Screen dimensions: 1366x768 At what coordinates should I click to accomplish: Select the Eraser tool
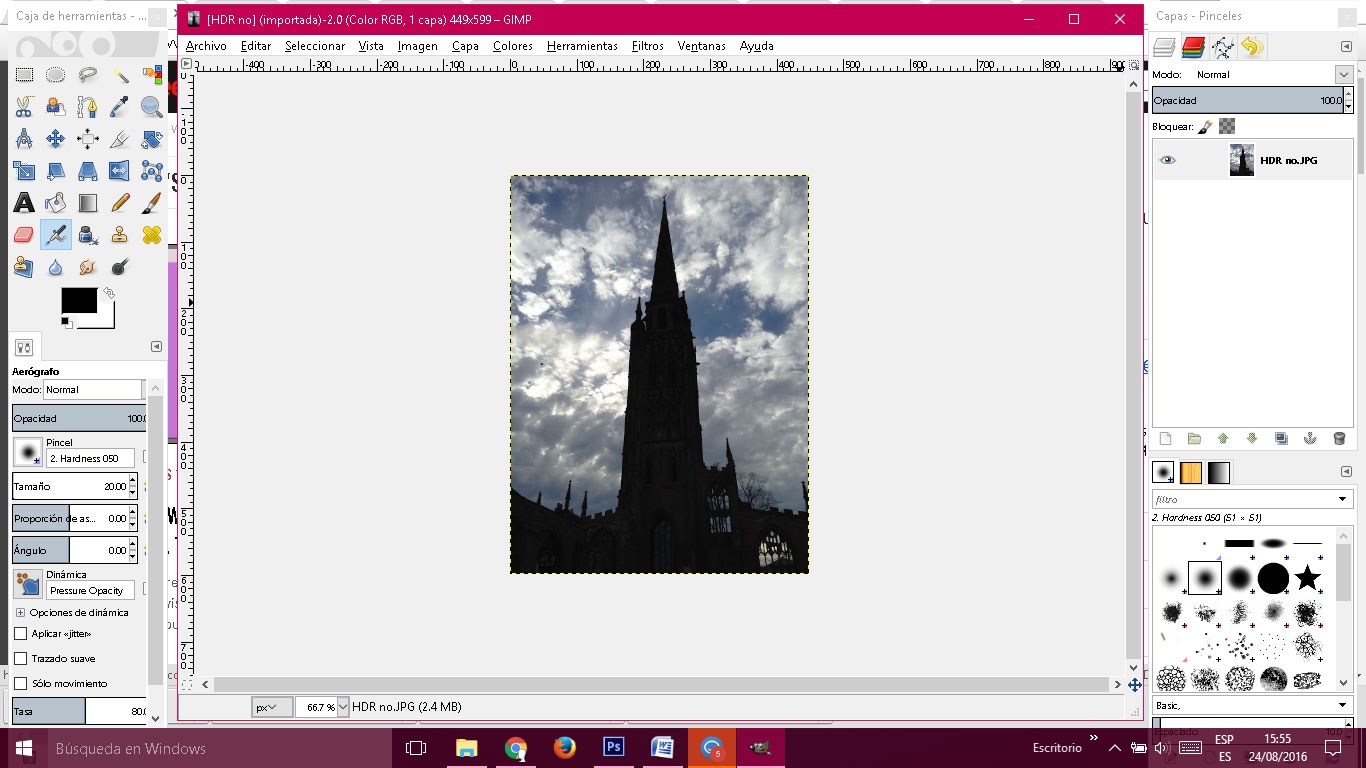point(24,235)
